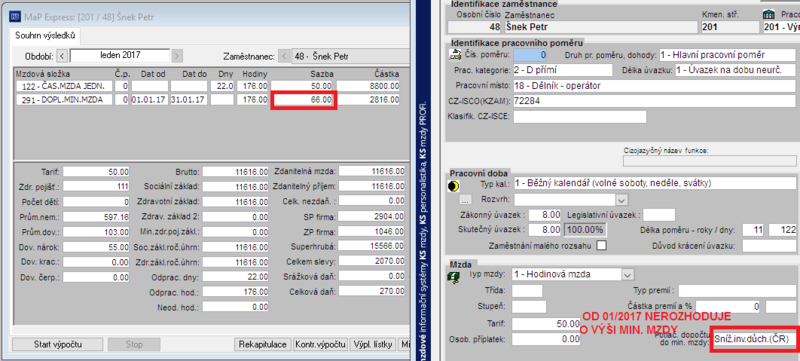Click the Brutto value field
This screenshot has width=800, height=361.
click(235, 172)
